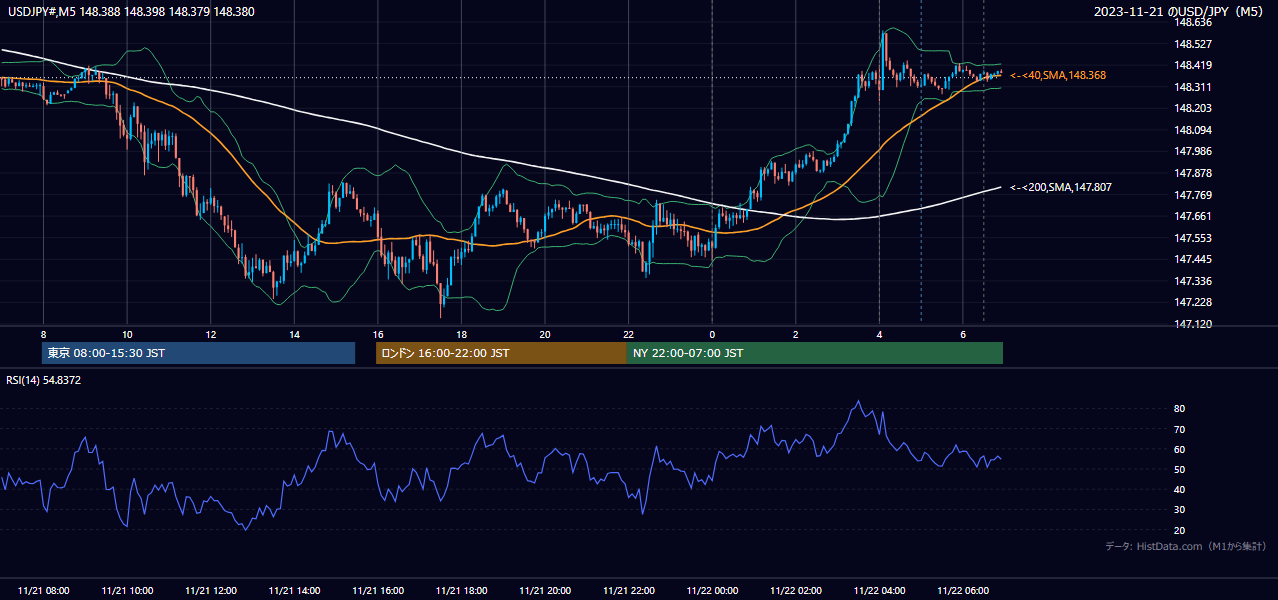Click the hour label 0 under the chart
1278x600 pixels.
click(x=712, y=334)
